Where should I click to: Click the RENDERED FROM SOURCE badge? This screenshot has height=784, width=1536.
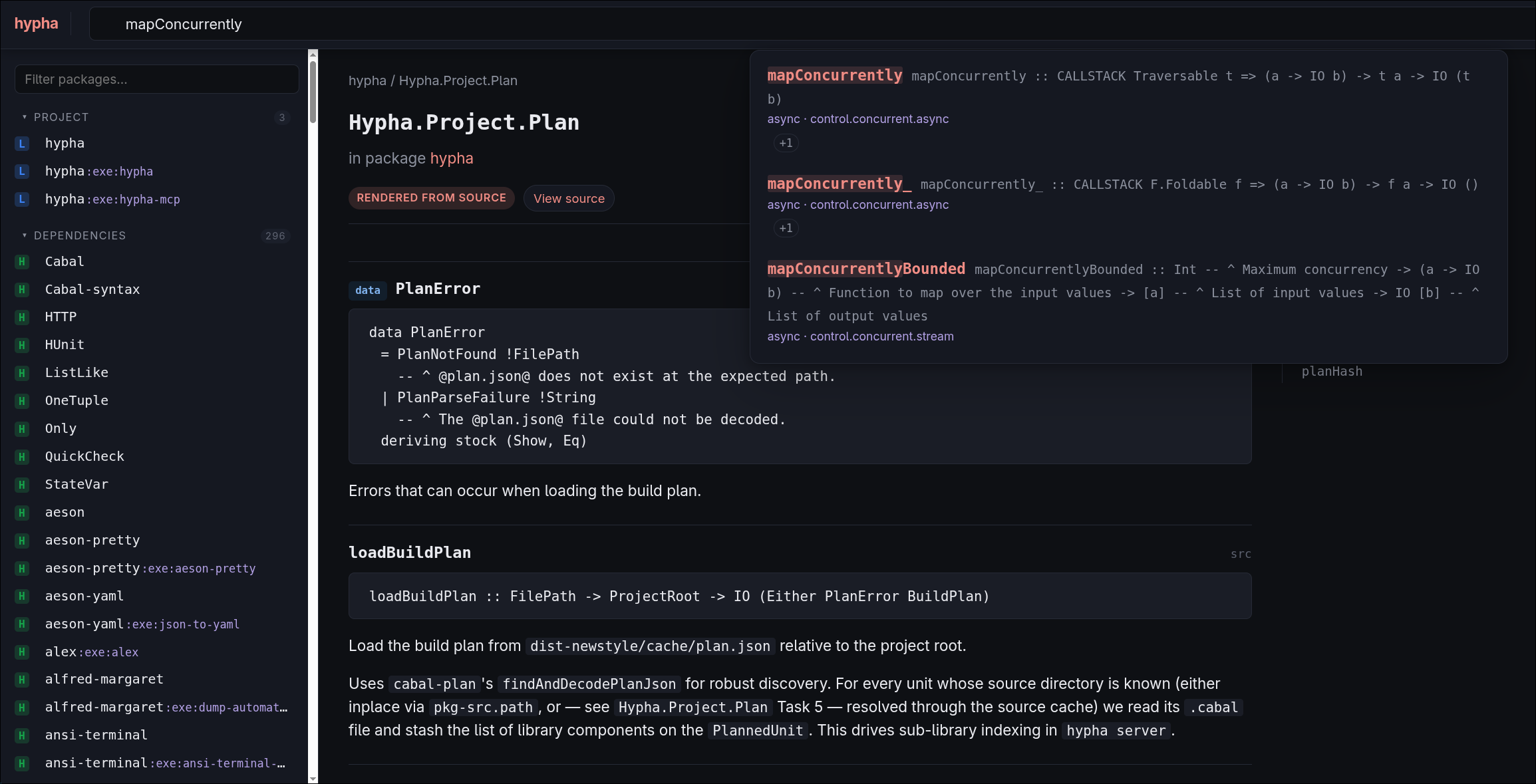431,198
